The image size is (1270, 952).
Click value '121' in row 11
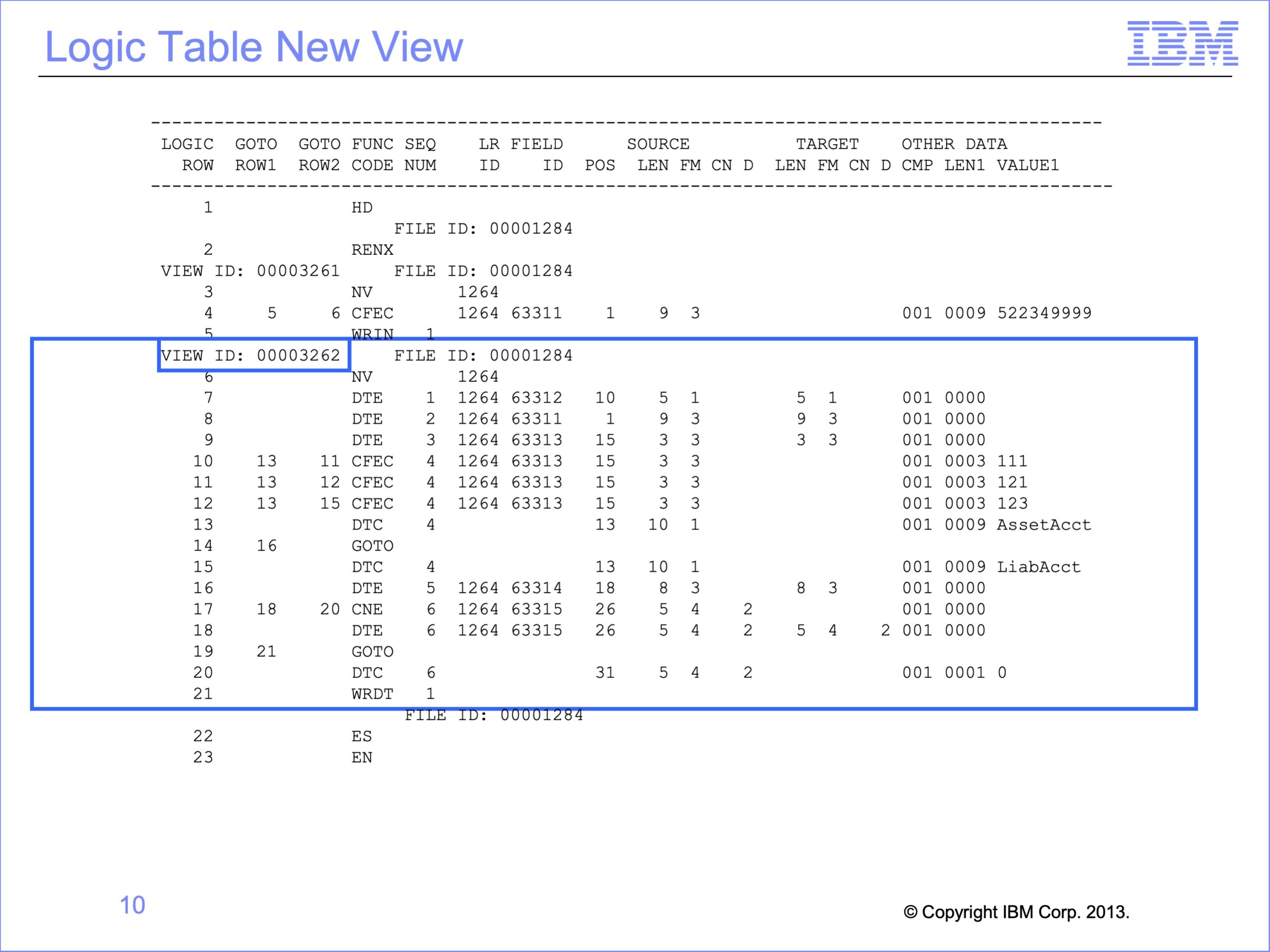[1012, 482]
